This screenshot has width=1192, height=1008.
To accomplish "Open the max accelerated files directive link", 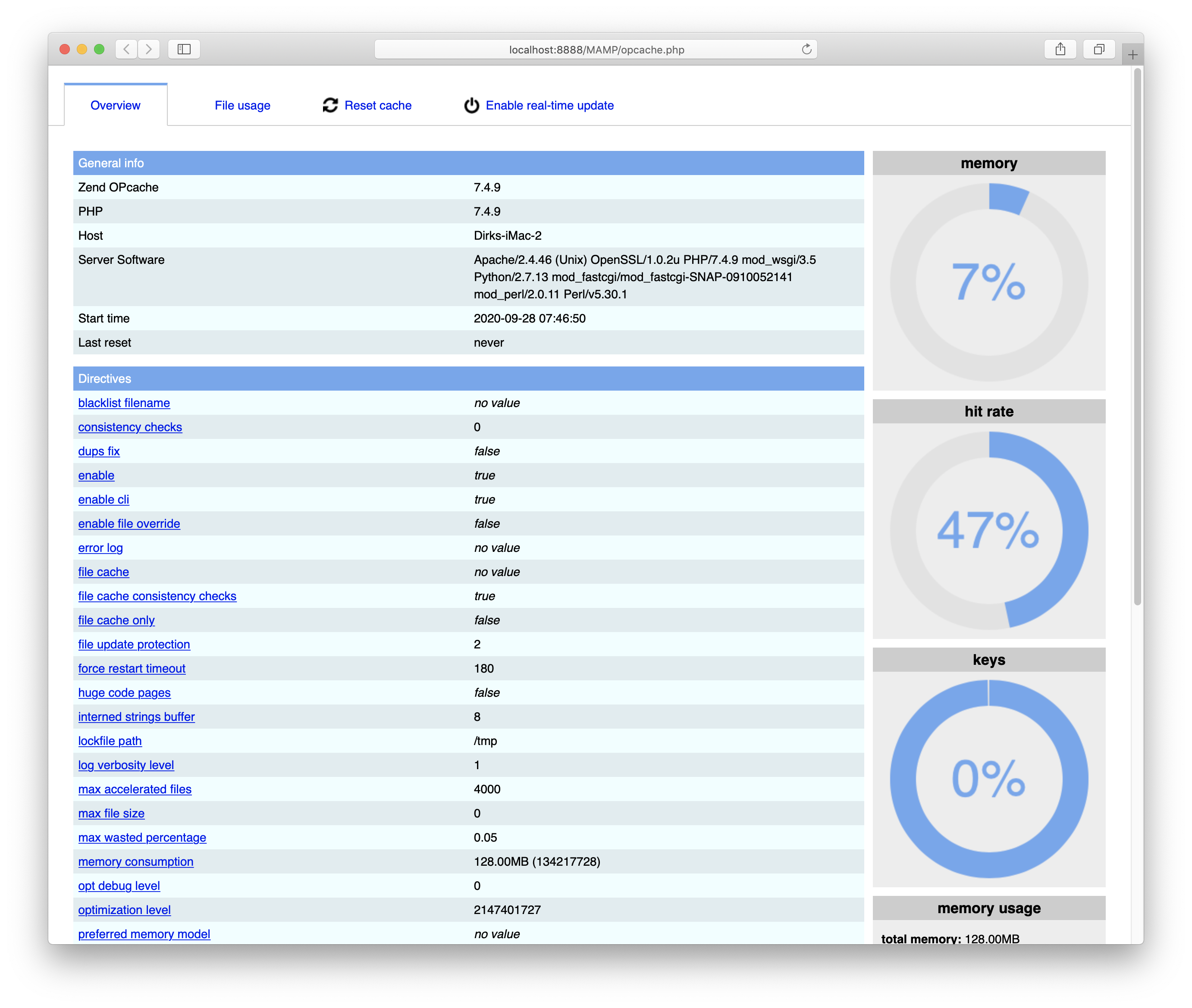I will click(x=135, y=789).
